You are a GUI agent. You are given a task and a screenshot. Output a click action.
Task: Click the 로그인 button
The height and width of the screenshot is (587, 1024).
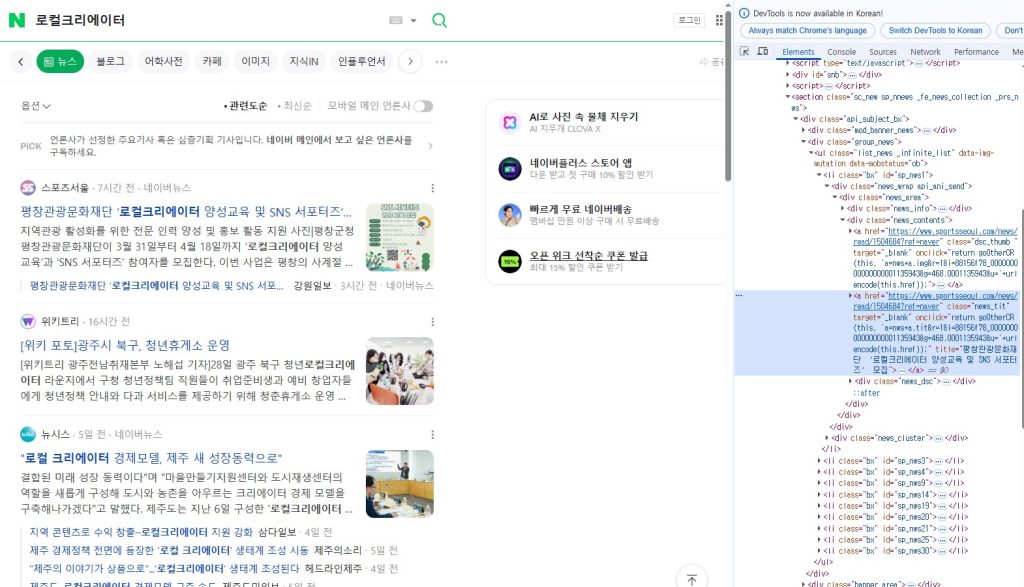click(x=689, y=20)
